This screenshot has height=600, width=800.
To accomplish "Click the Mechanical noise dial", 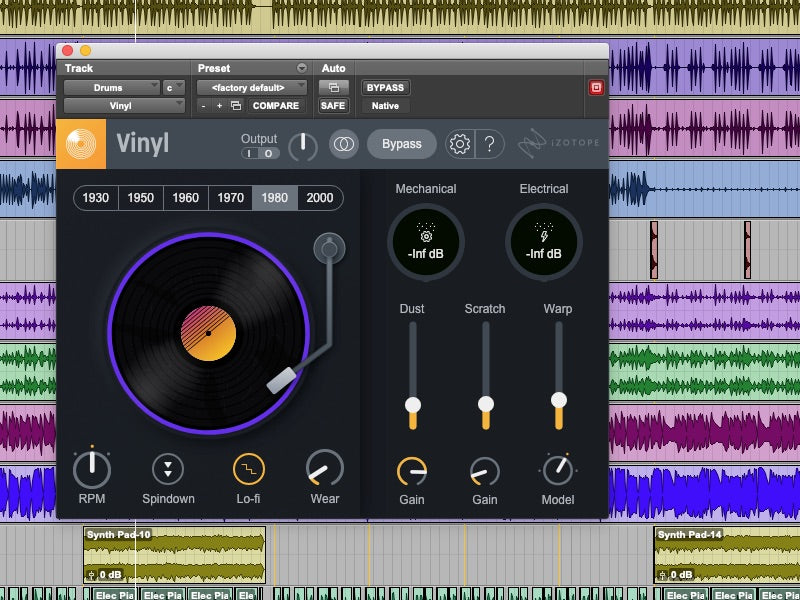I will tap(426, 242).
